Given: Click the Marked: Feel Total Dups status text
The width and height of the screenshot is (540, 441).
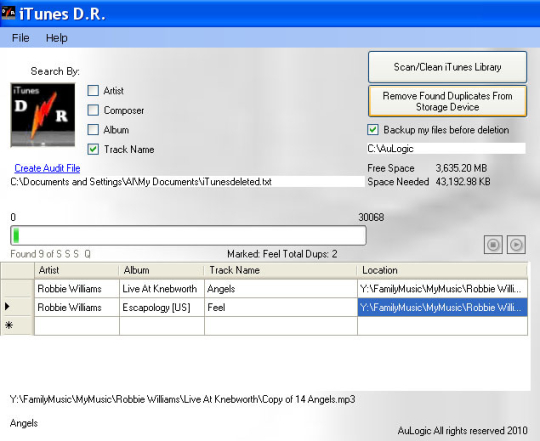Looking at the screenshot, I should pos(282,254).
